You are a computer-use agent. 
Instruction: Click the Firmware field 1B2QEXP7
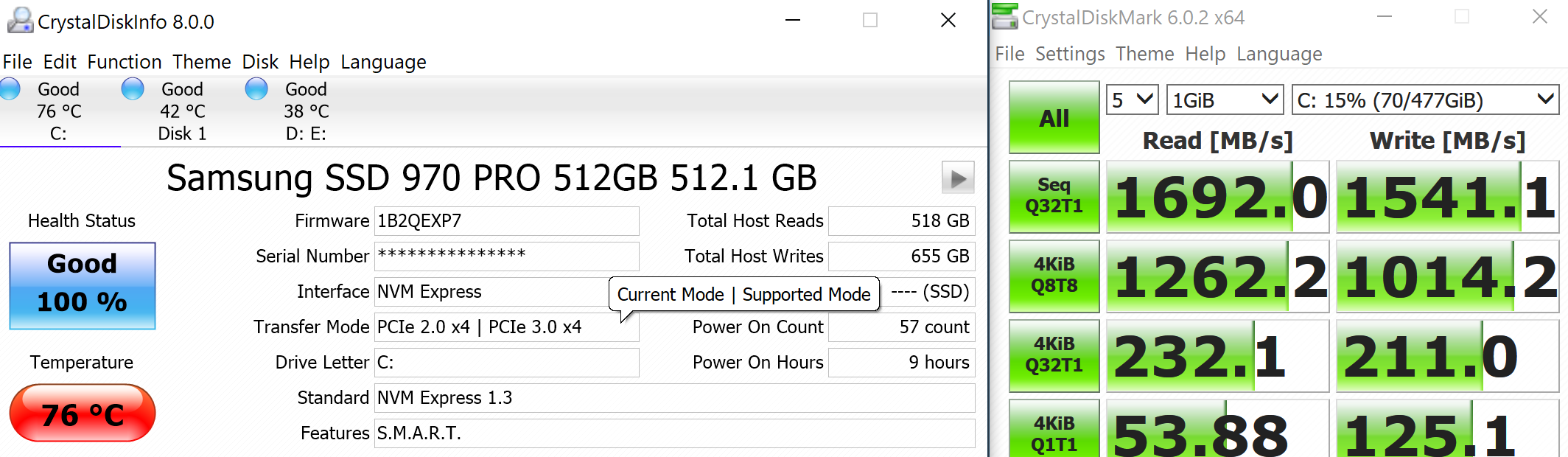[507, 221]
